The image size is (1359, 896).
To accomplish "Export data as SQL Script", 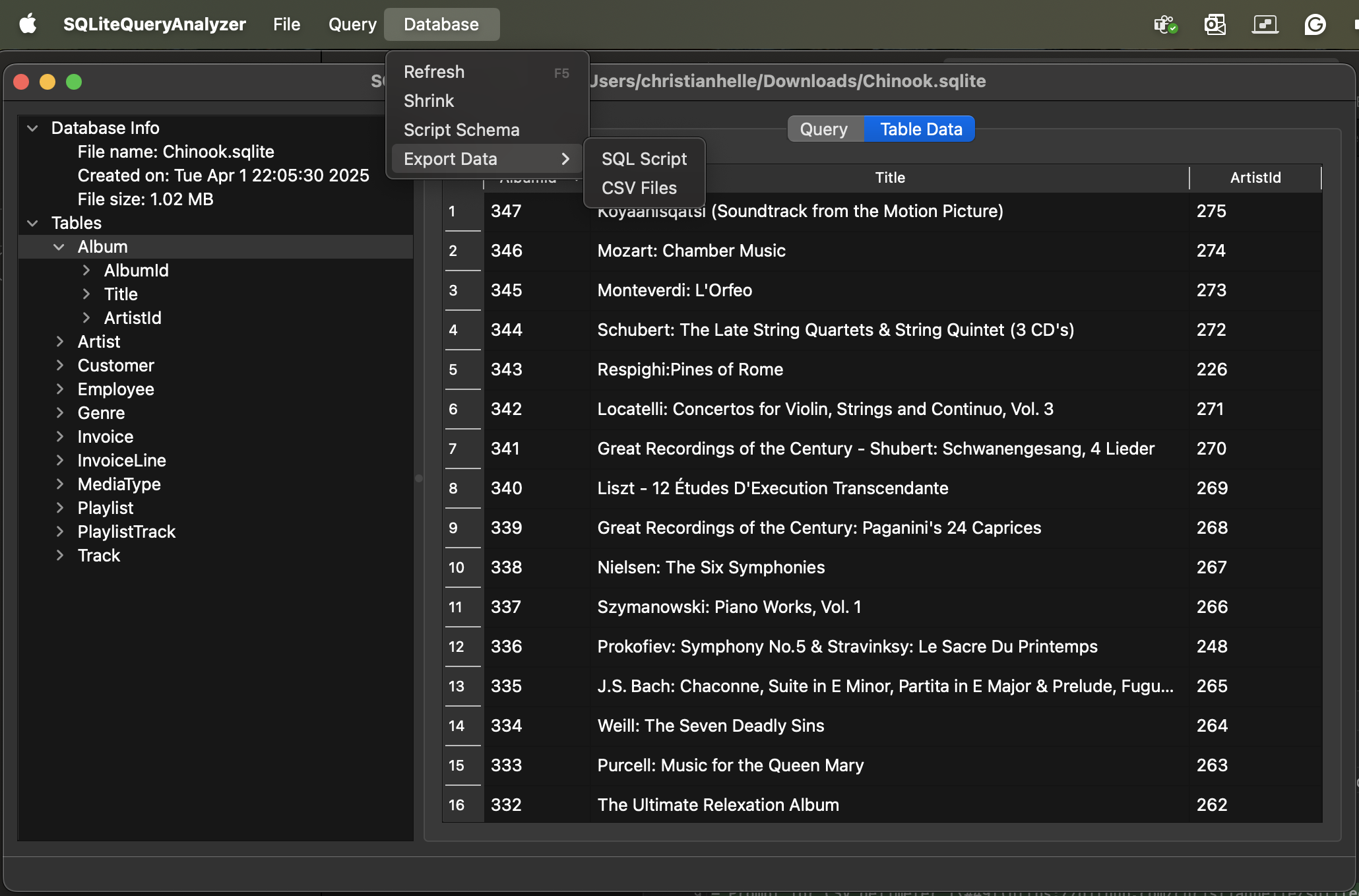I will pos(644,159).
